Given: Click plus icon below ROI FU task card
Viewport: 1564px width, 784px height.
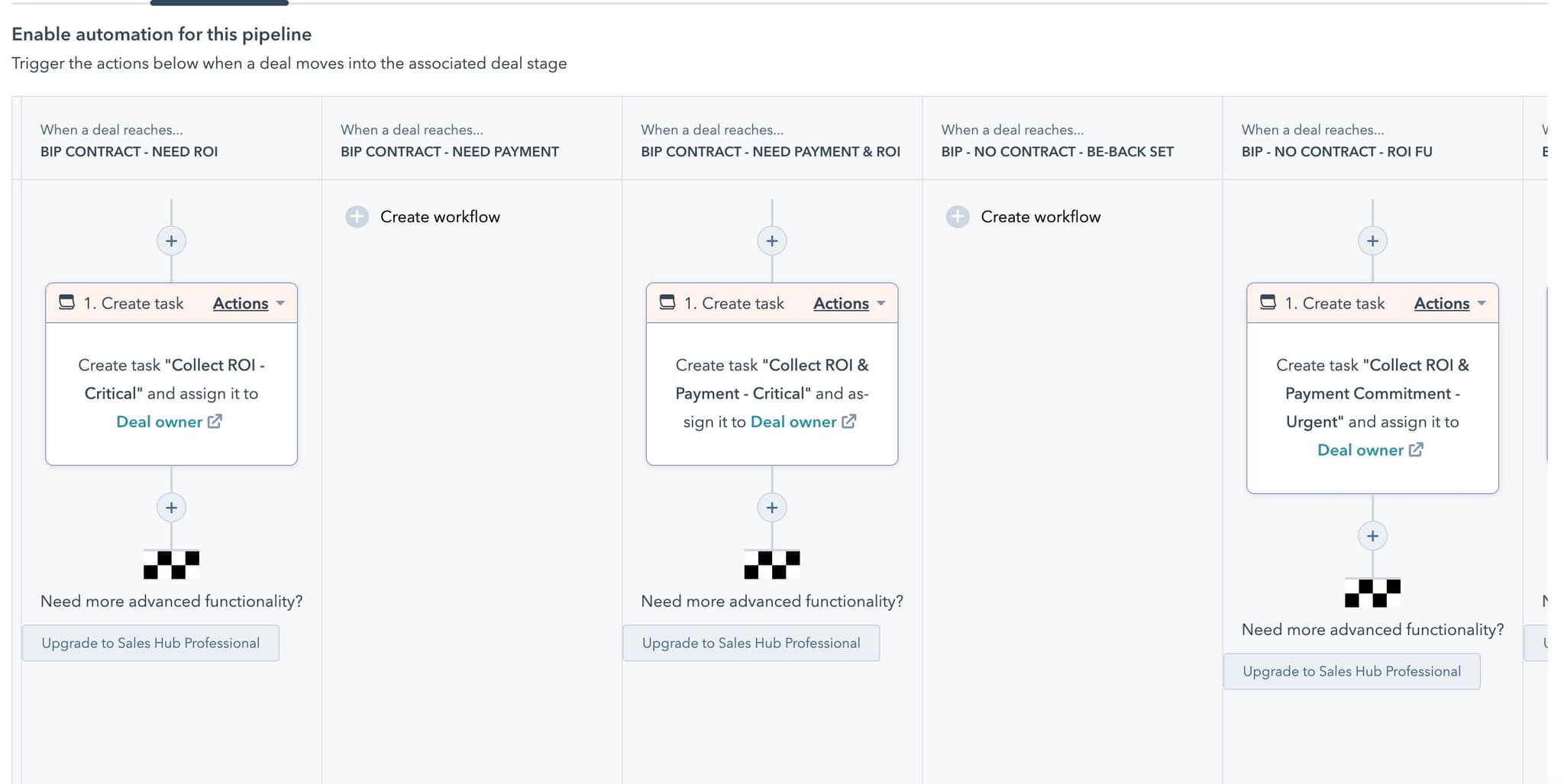Looking at the screenshot, I should click(1372, 536).
